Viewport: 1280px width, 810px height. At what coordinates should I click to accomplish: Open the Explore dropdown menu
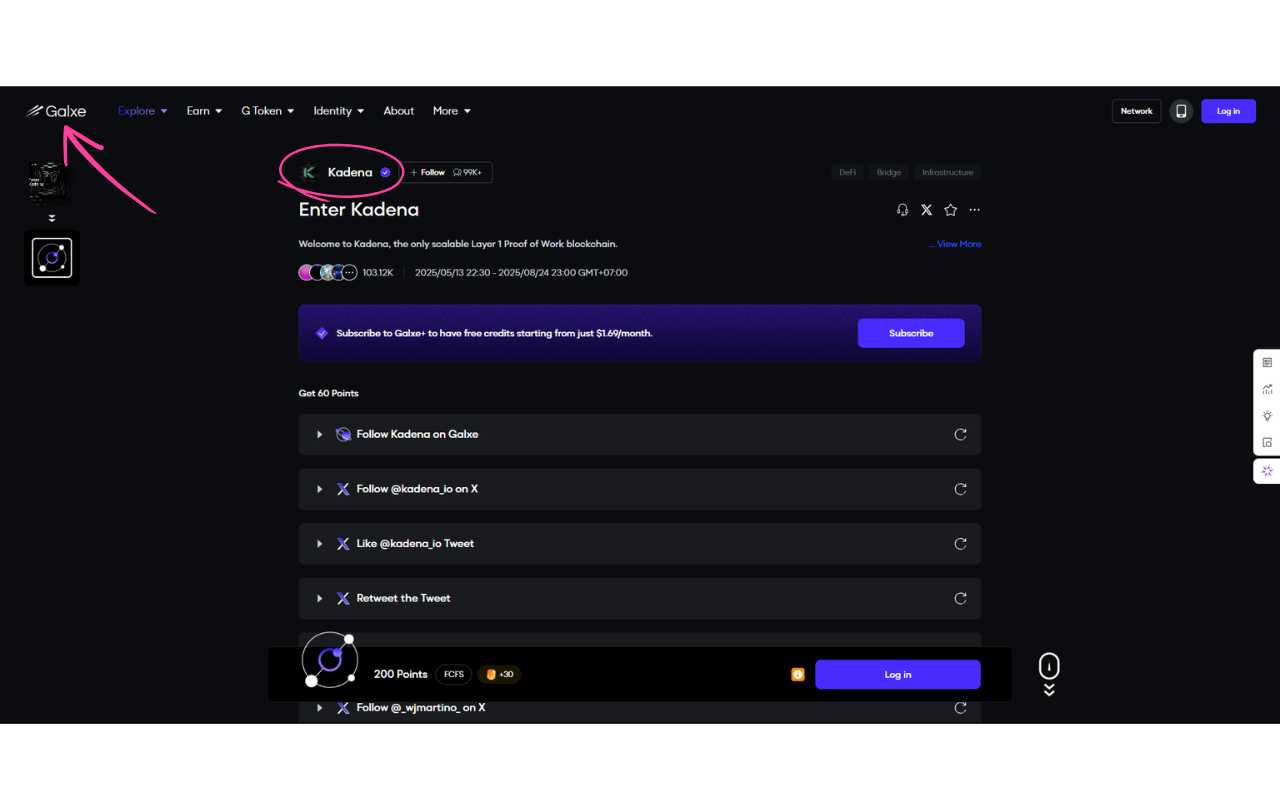(142, 111)
